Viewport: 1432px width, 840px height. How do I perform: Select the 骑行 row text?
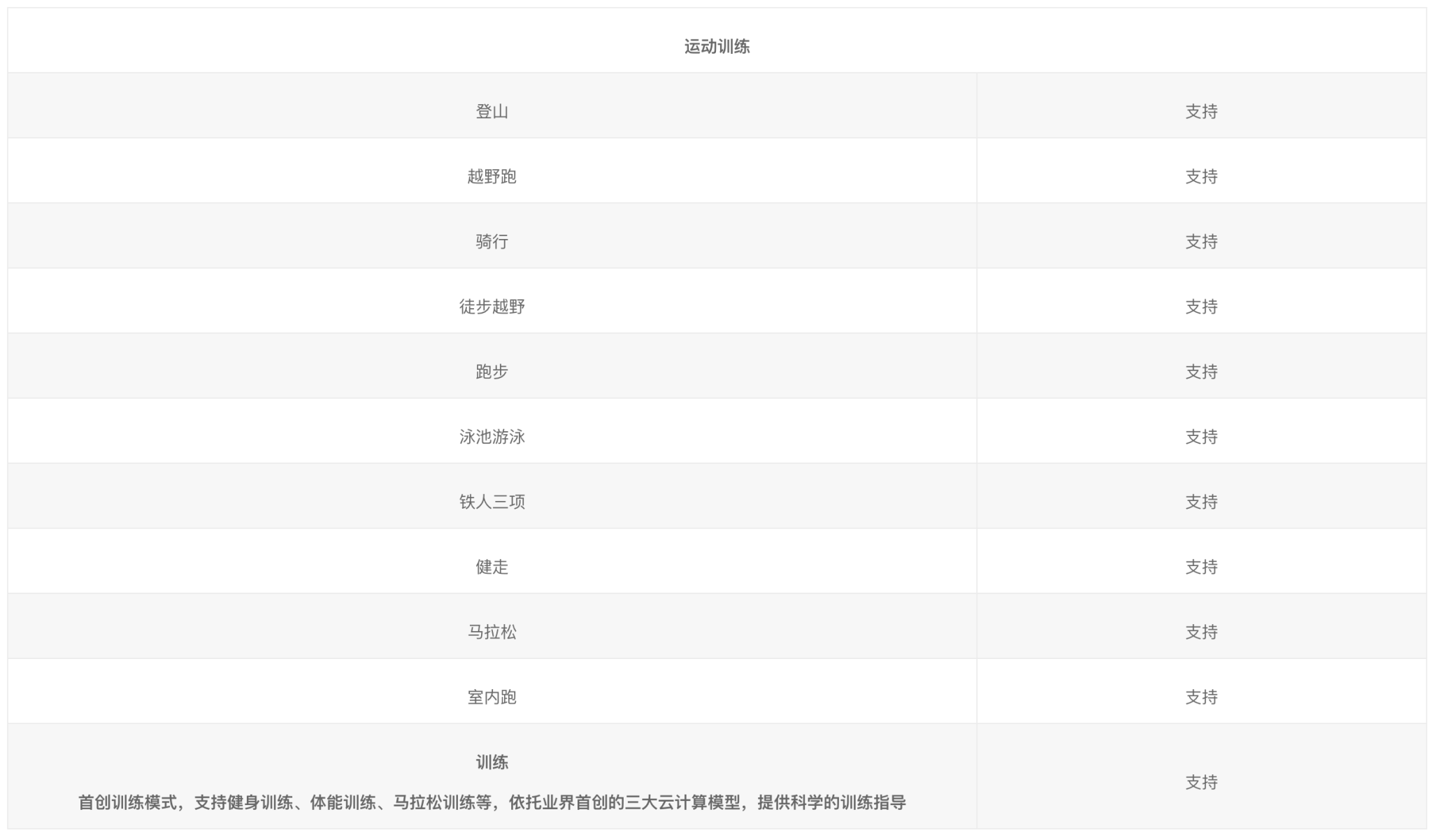point(492,242)
